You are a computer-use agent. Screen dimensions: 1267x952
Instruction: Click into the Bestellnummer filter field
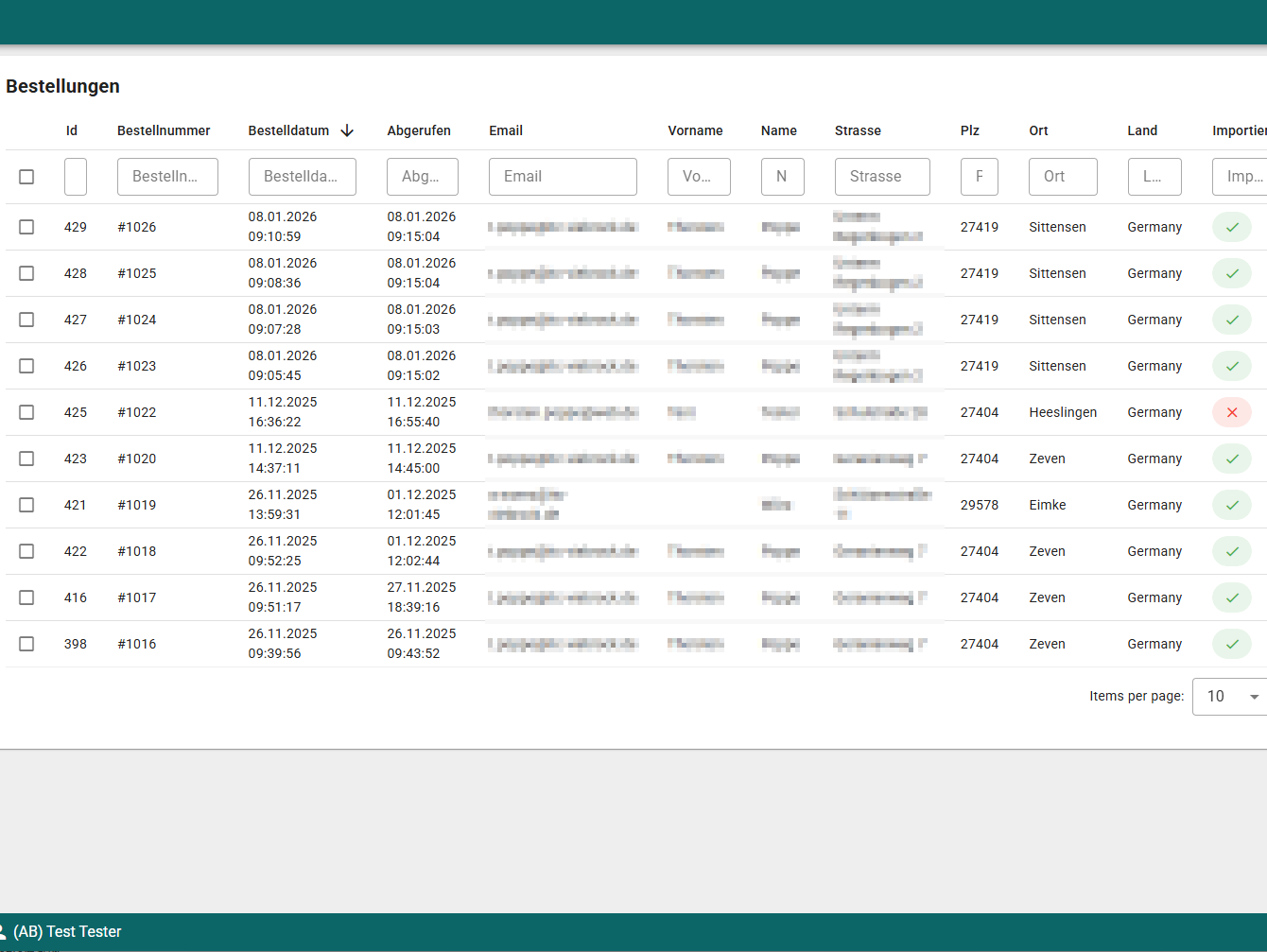click(167, 177)
